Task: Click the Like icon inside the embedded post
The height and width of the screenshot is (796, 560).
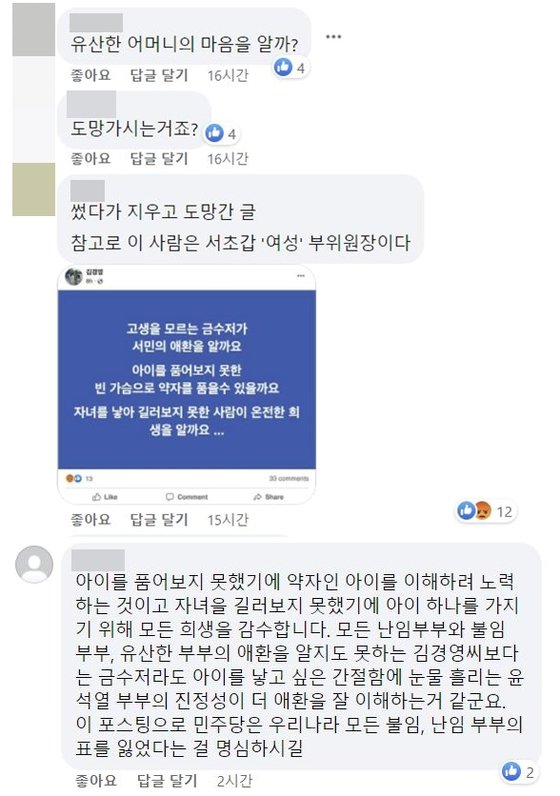Action: tap(105, 496)
